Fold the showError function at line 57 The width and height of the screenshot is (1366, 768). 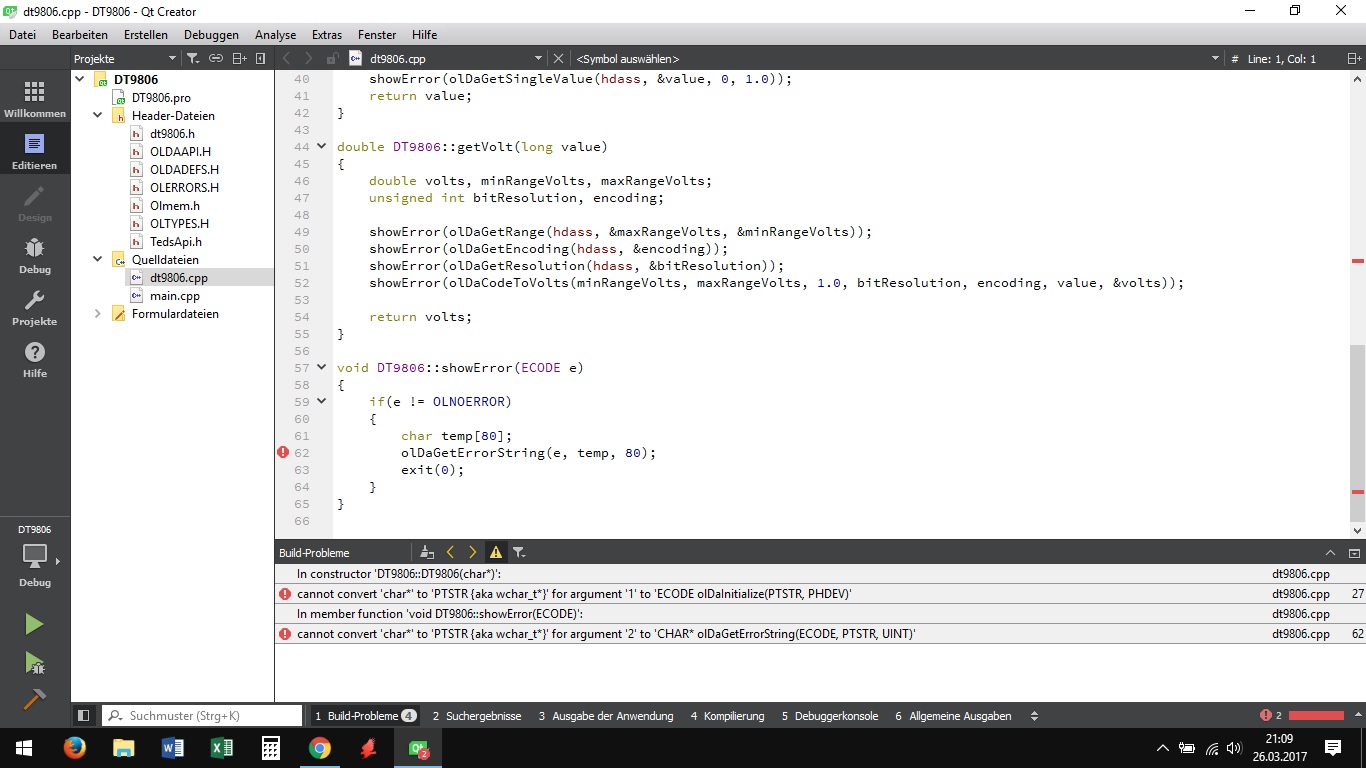click(x=321, y=368)
